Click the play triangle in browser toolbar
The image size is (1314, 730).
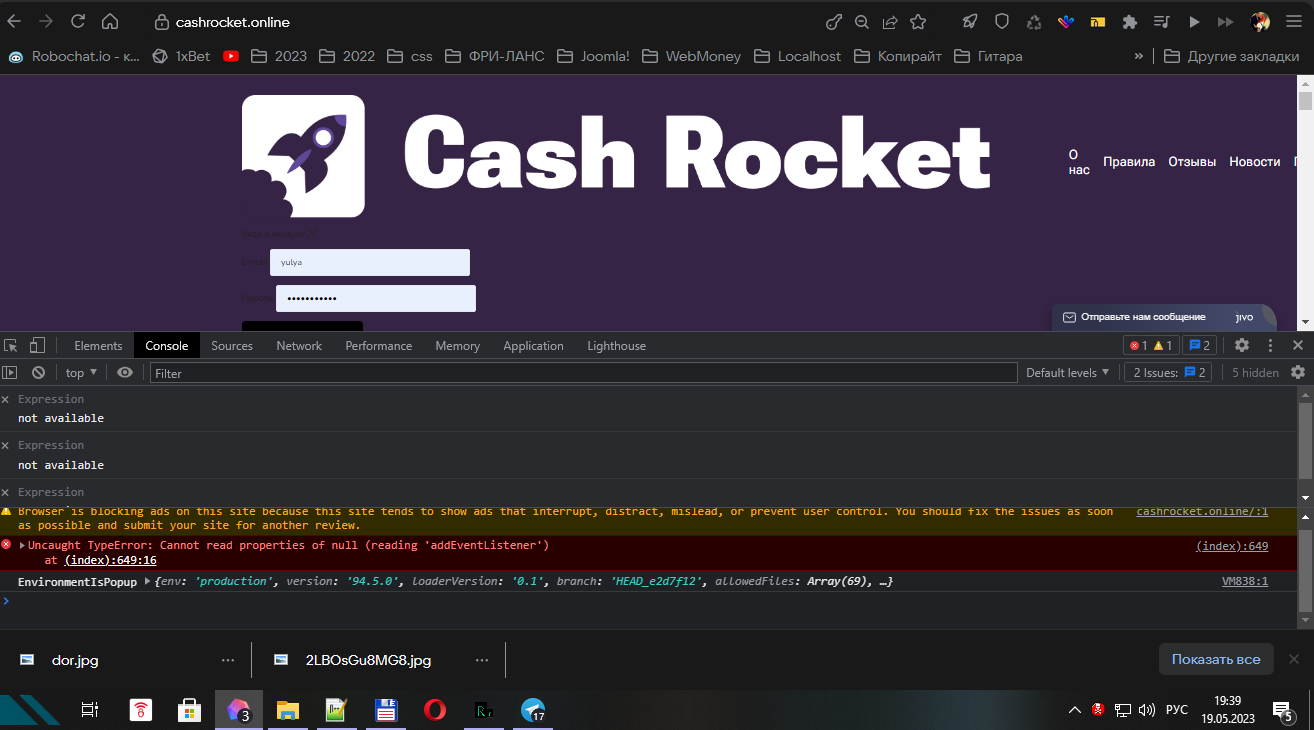[1194, 21]
